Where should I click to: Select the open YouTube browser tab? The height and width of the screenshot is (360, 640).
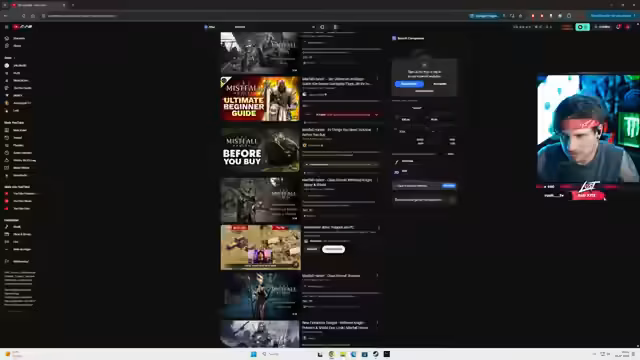(x=38, y=5)
